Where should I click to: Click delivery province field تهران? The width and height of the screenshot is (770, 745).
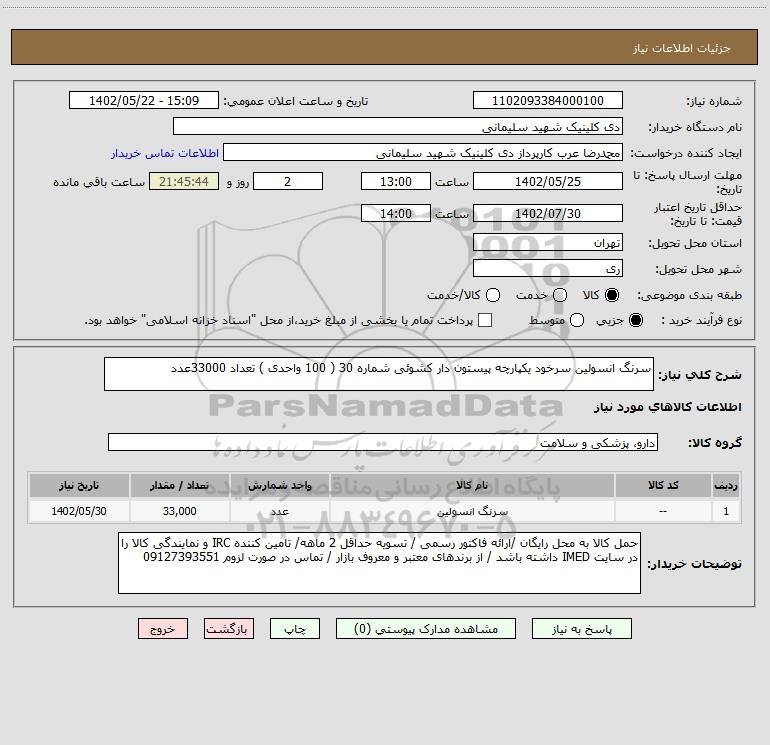pyautogui.click(x=548, y=243)
